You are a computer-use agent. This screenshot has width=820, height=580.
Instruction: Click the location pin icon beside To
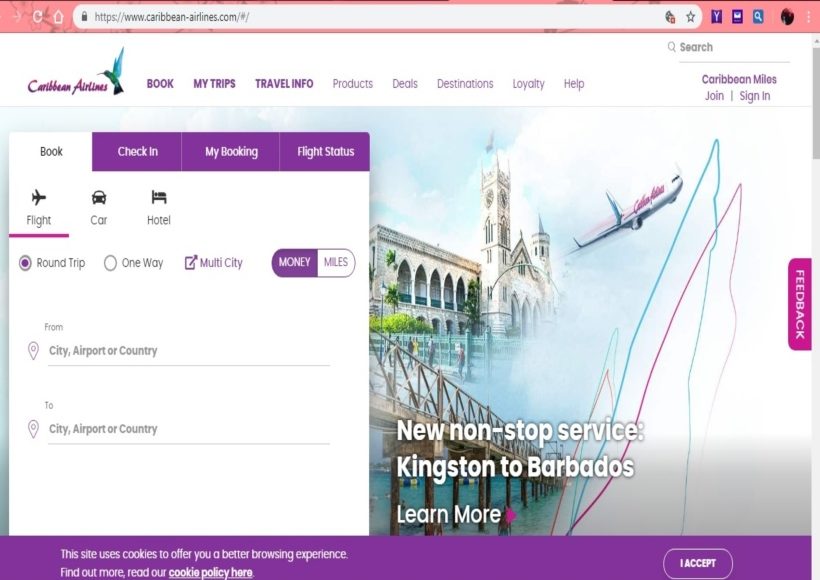(x=33, y=429)
